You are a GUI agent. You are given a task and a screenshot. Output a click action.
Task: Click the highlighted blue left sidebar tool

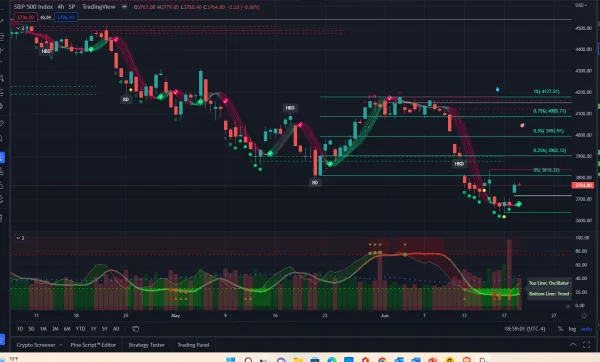point(2,157)
